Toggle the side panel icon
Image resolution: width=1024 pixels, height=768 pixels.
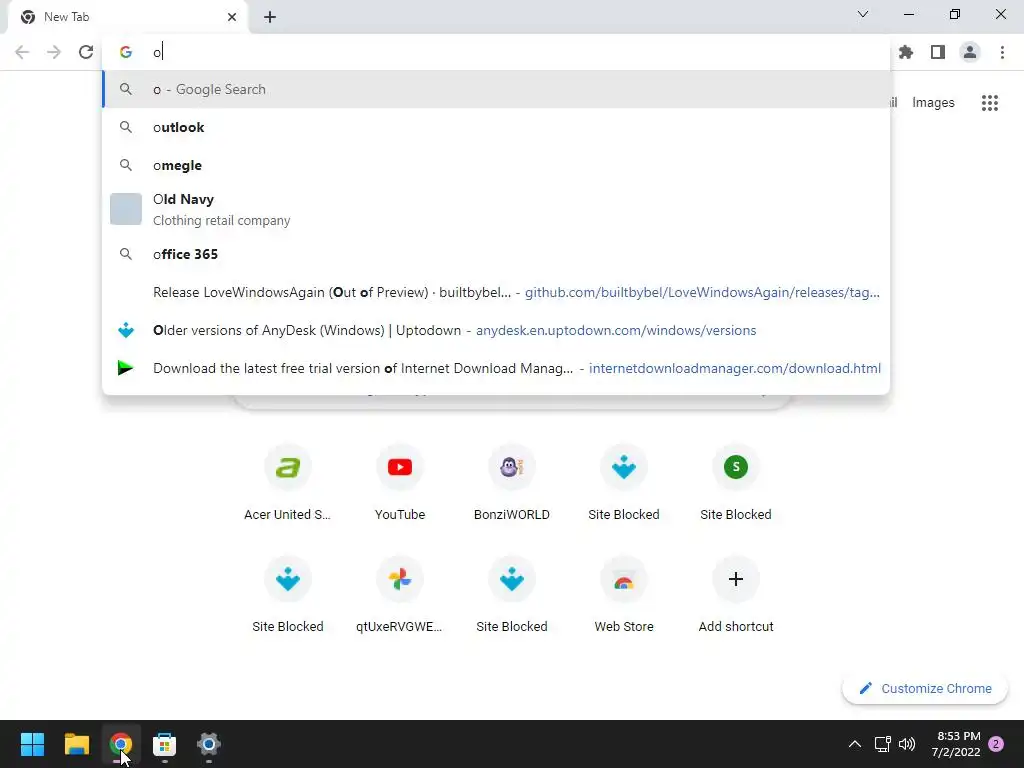tap(938, 52)
